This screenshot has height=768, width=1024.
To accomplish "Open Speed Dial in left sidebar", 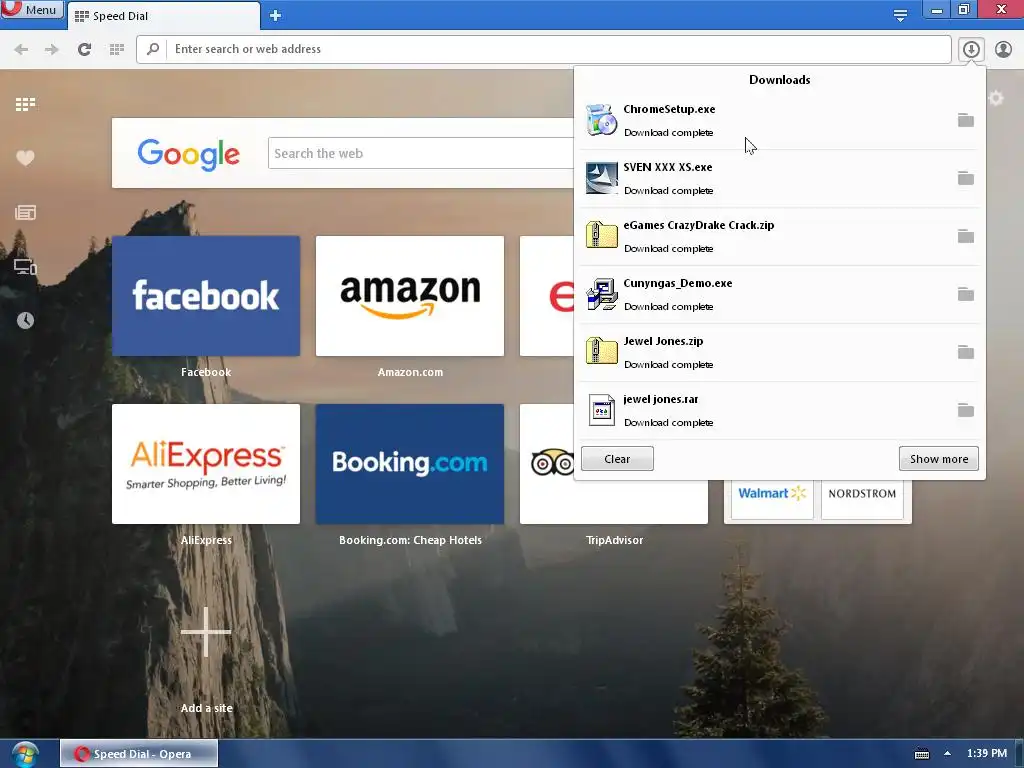I will (x=25, y=104).
